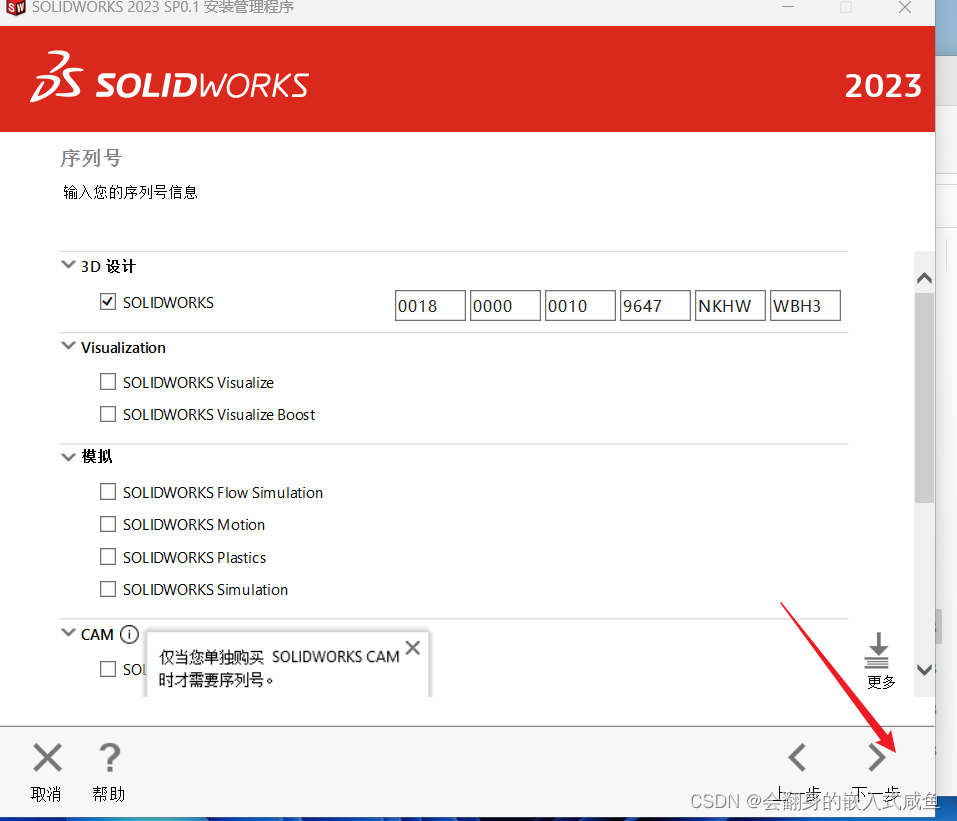Collapse the Visualization section
Screen dimensions: 957x821
68,345
